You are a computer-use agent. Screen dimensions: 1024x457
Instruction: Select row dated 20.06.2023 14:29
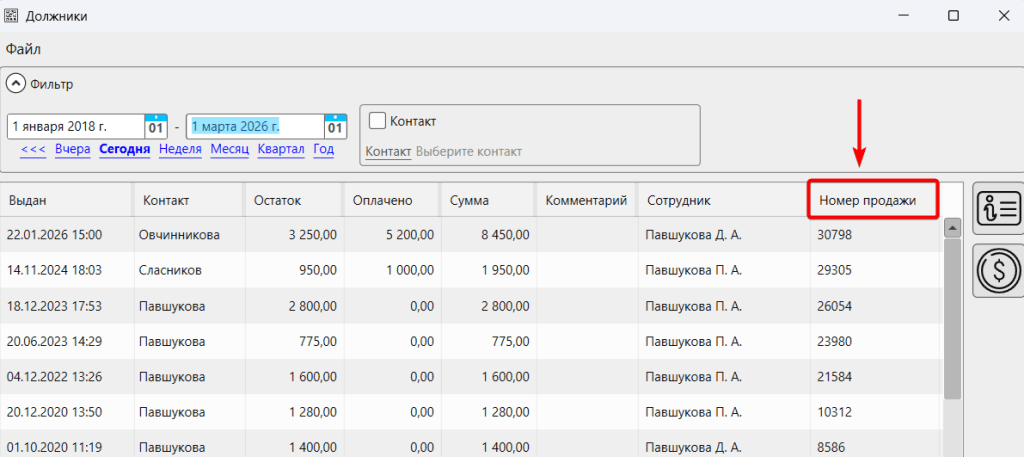click(470, 341)
